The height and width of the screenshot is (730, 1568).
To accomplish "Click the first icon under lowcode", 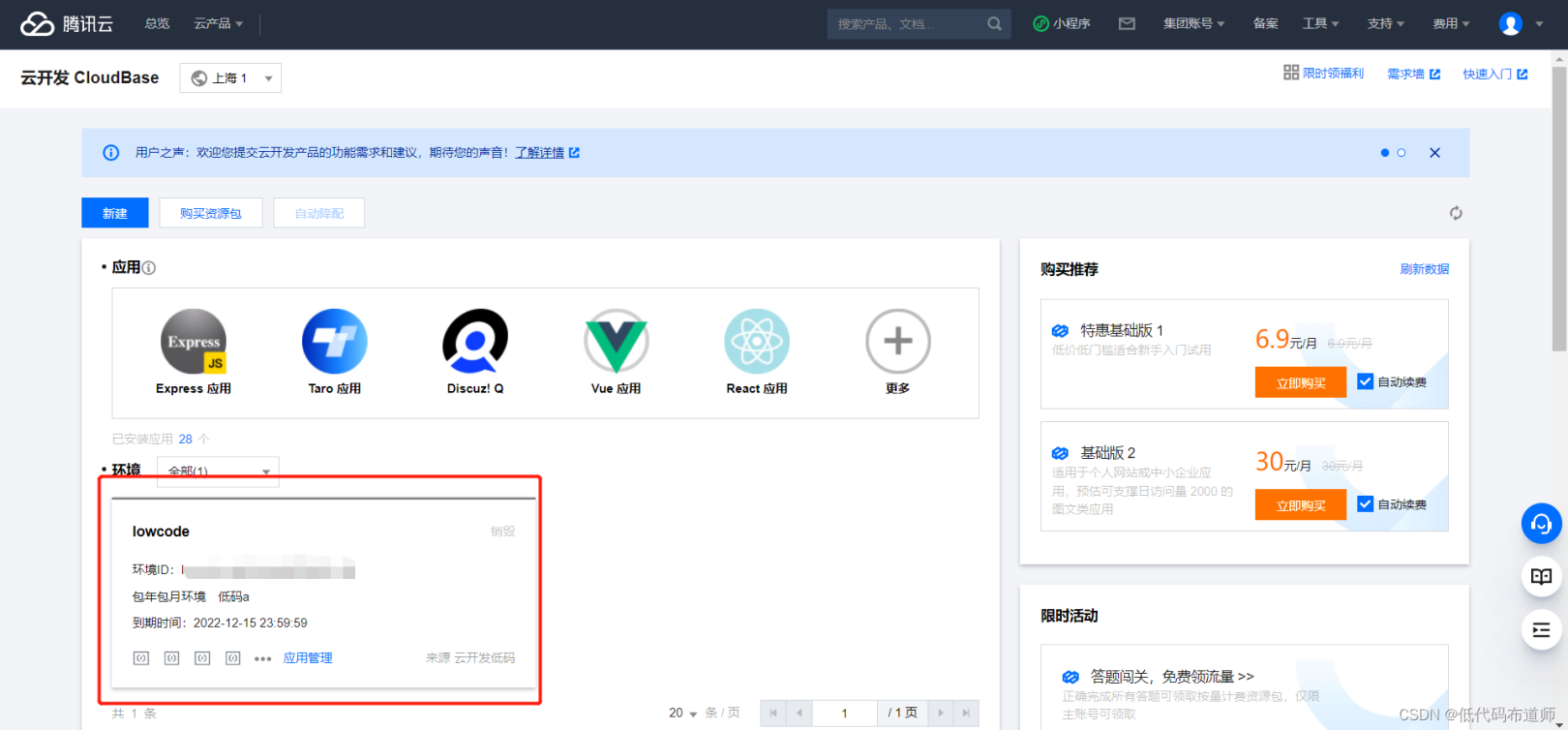I will pyautogui.click(x=141, y=658).
